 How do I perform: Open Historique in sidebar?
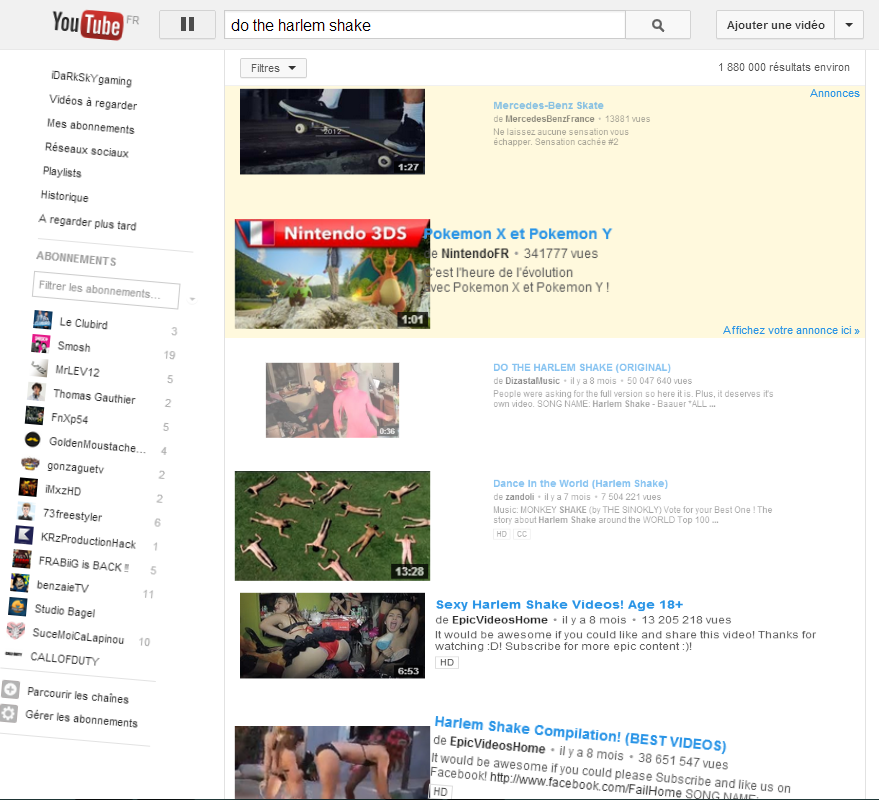pyautogui.click(x=64, y=196)
